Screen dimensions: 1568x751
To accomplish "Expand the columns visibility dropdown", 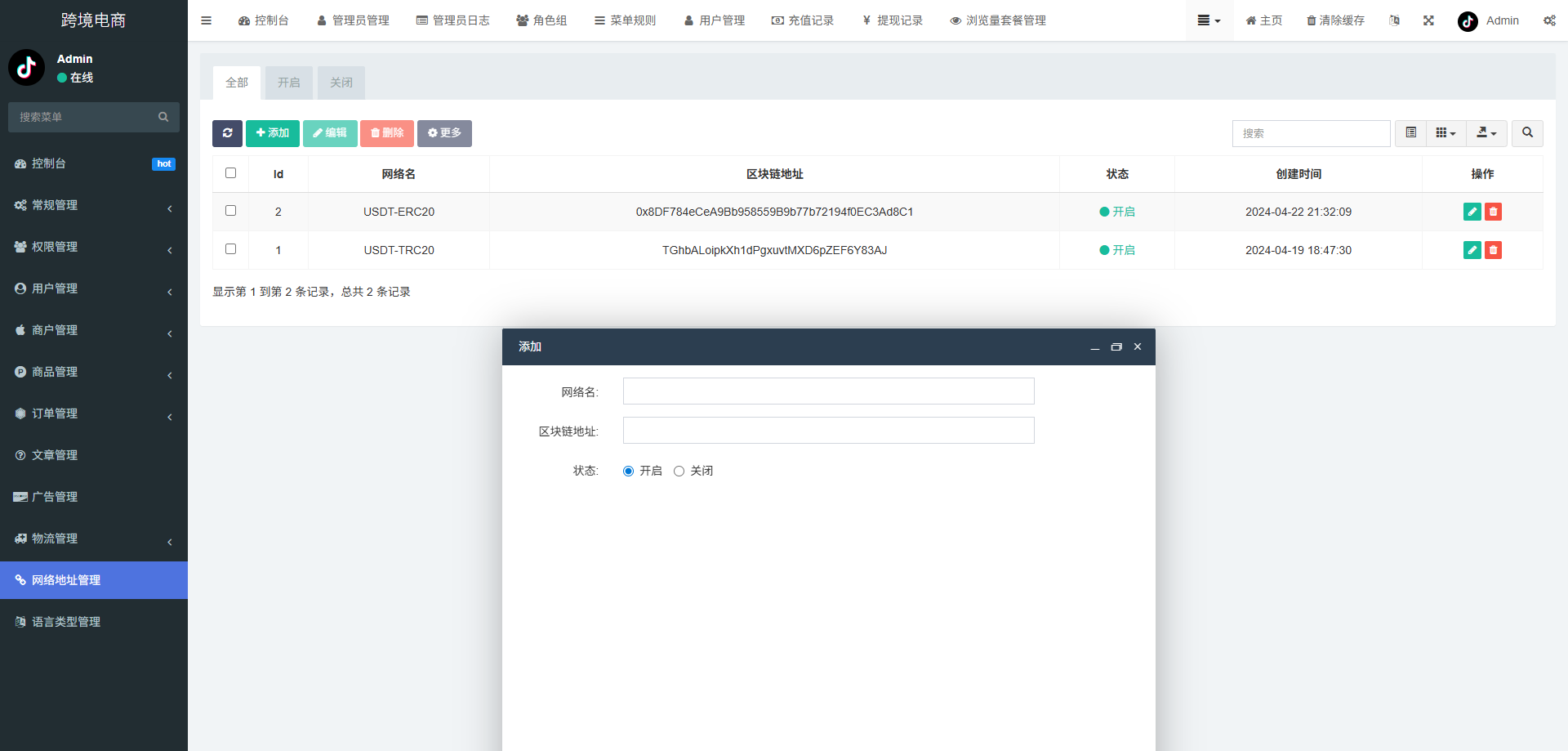I will click(1445, 133).
